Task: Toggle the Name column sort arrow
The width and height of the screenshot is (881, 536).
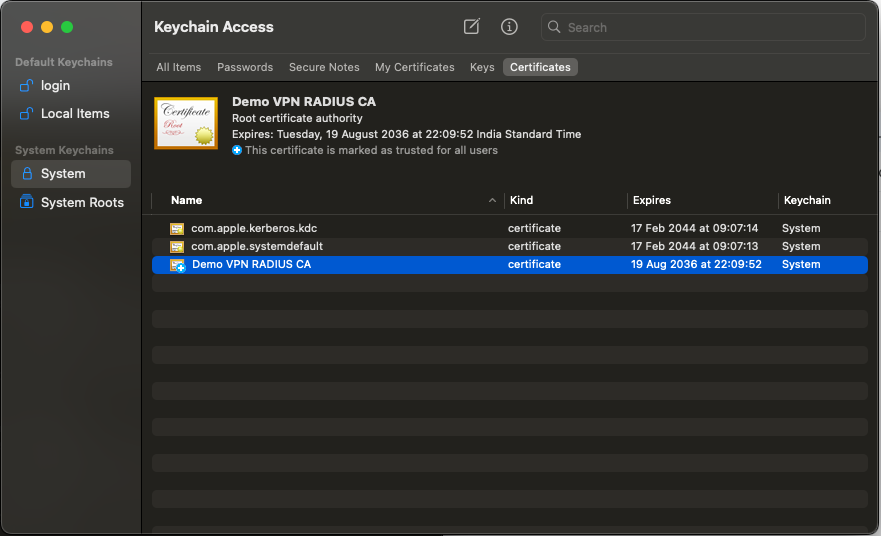Action: pos(492,200)
